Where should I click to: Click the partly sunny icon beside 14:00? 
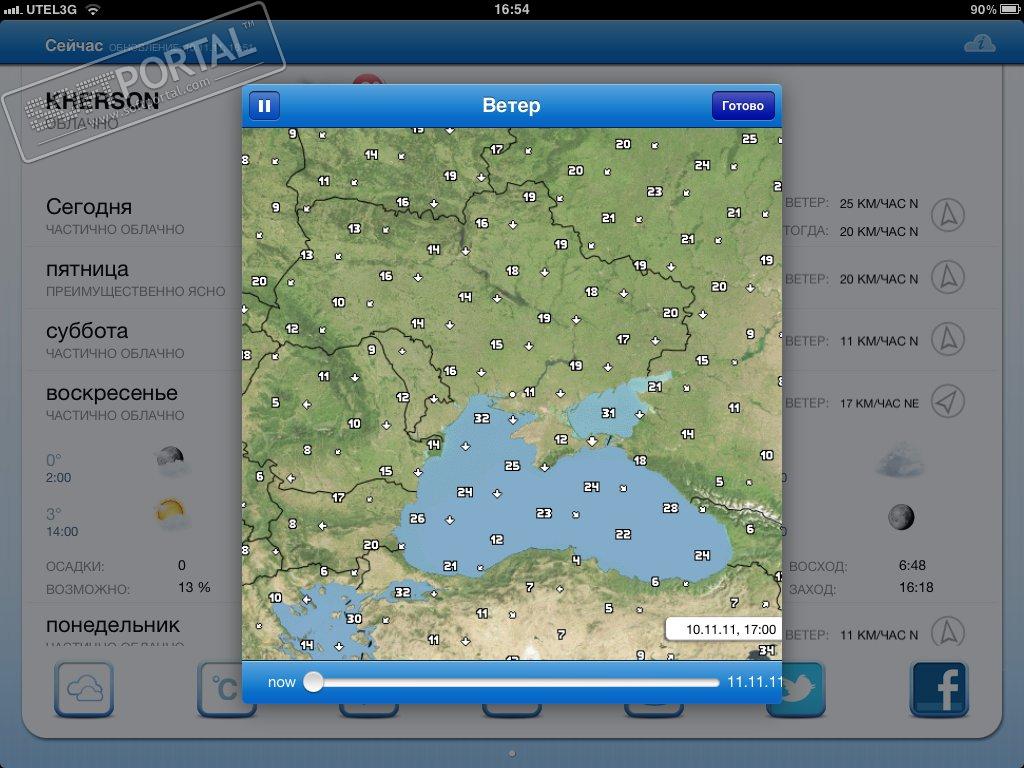click(x=172, y=515)
